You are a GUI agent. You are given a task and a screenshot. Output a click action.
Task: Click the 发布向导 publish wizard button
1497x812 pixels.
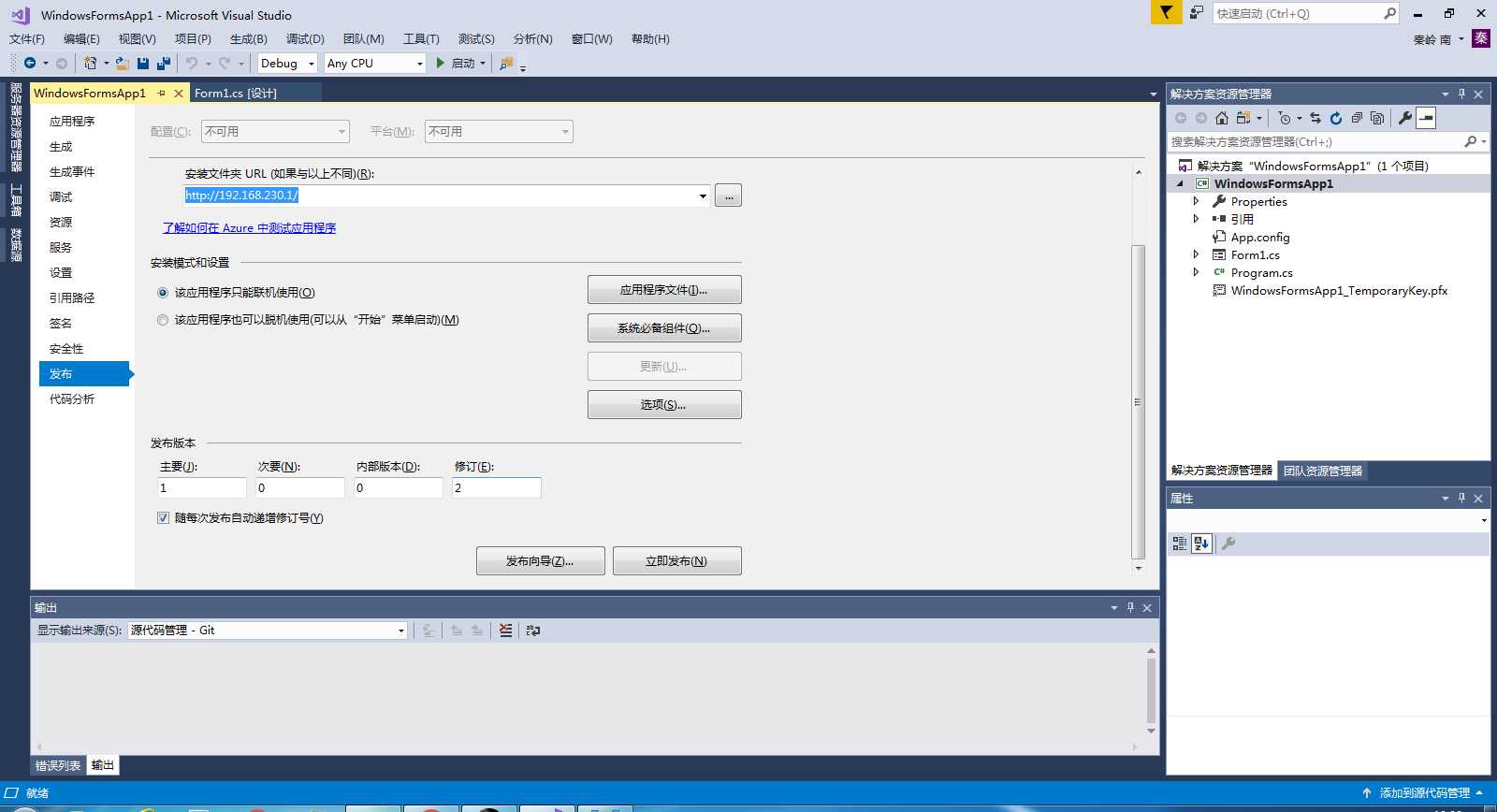541,561
